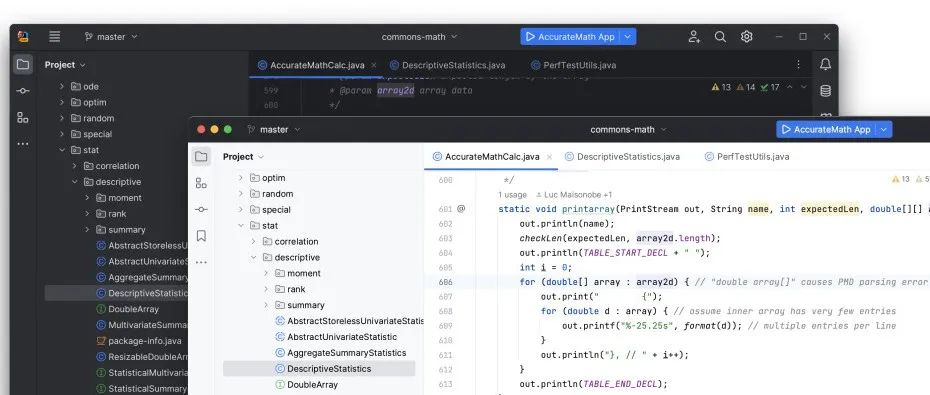Switch to DescriptiveStatistics.java tab in light window
Screen dimensions: 930x395
tap(622, 157)
